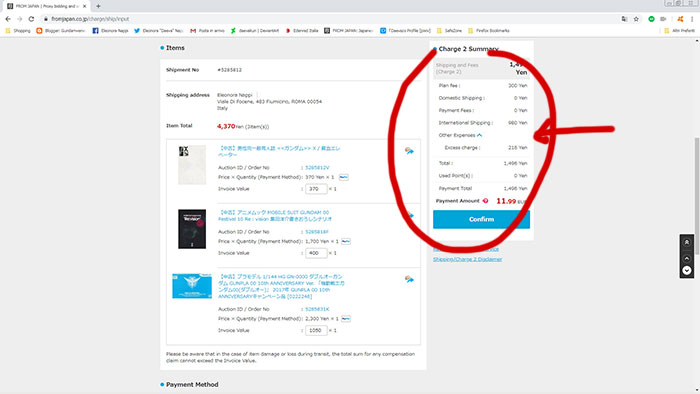Click the scroll down arrow in side widget

tap(687, 270)
